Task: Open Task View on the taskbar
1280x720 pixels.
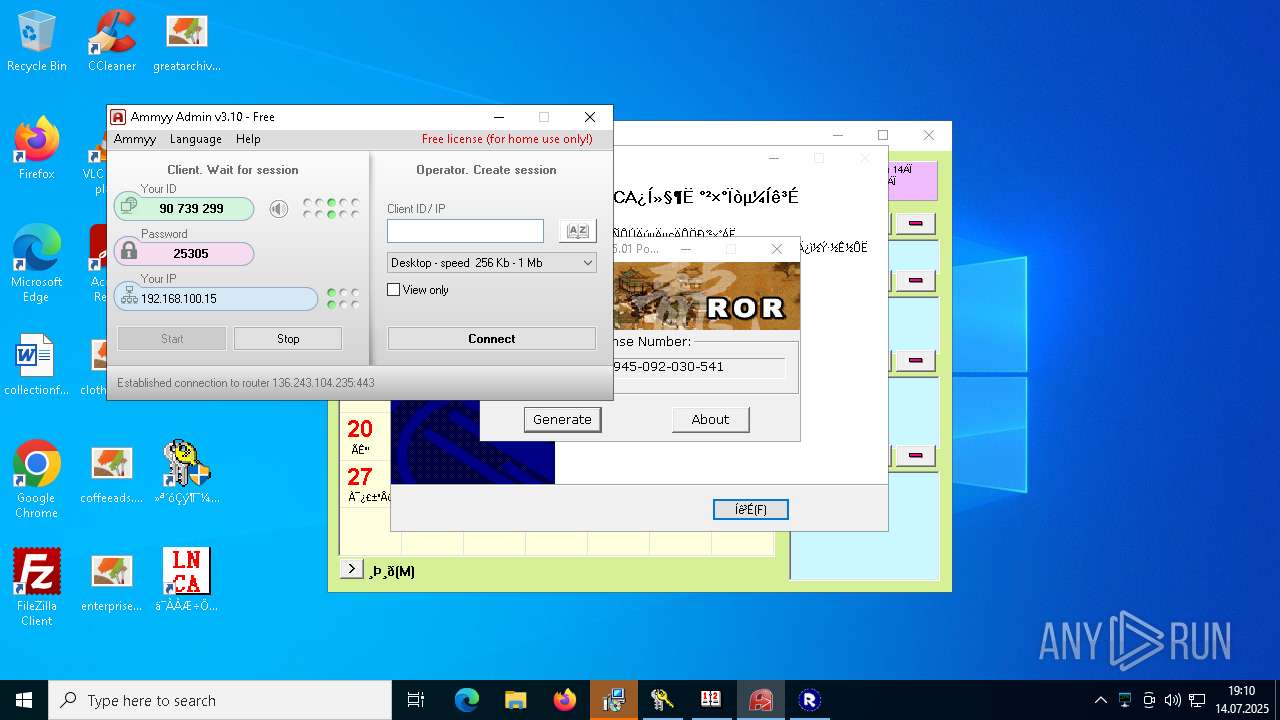Action: 416,700
